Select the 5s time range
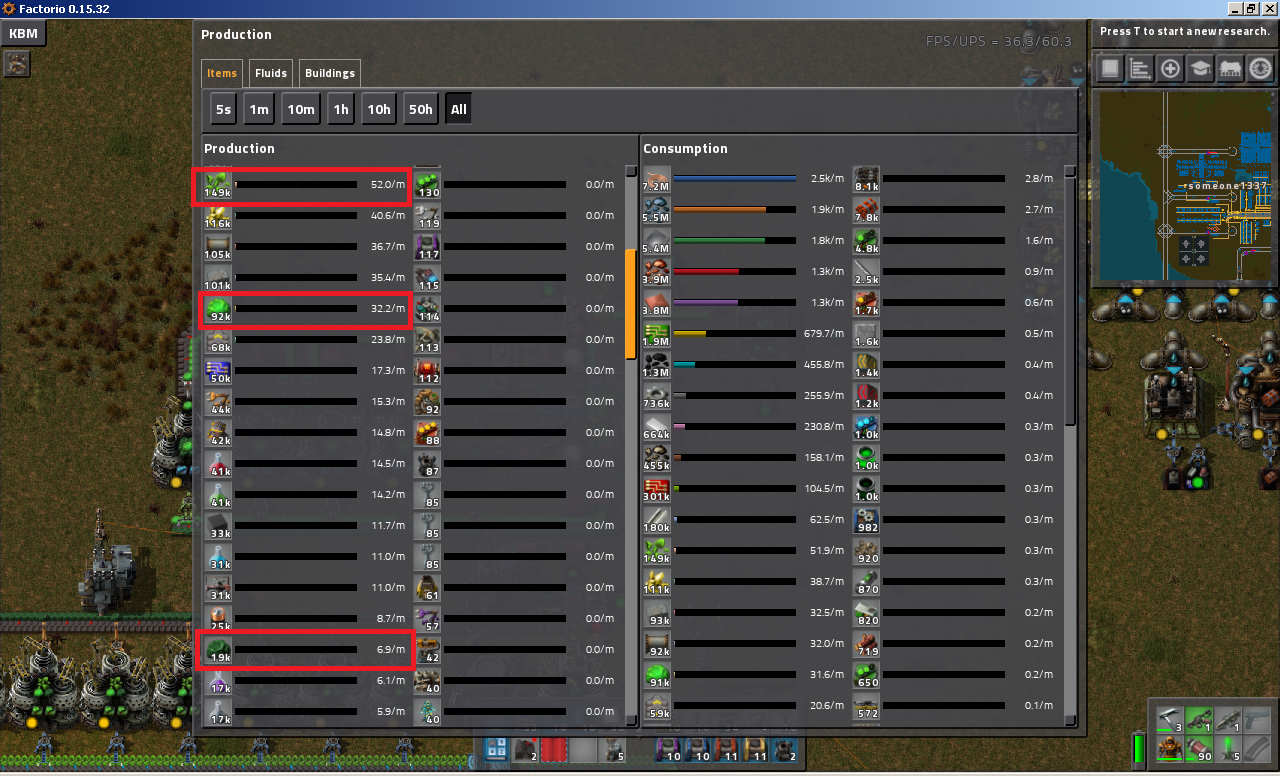Image resolution: width=1280 pixels, height=776 pixels. pos(222,110)
